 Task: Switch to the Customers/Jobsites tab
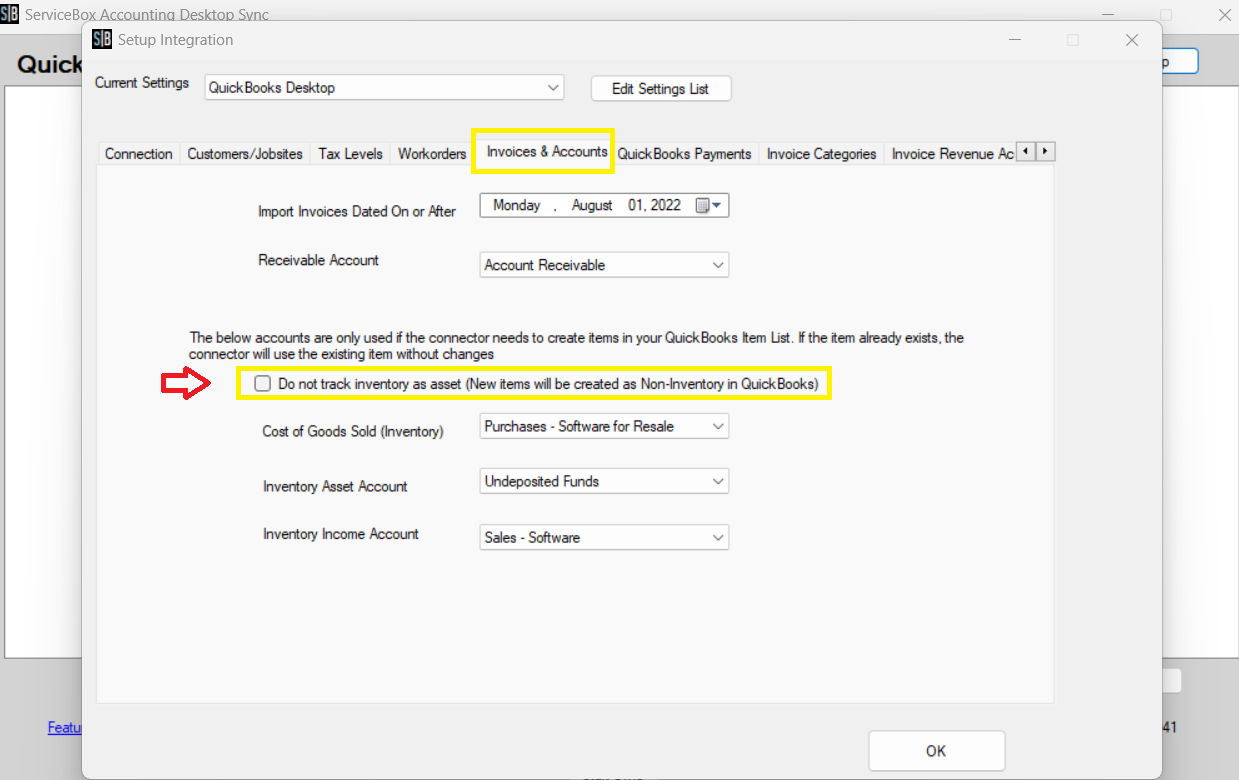click(x=245, y=154)
